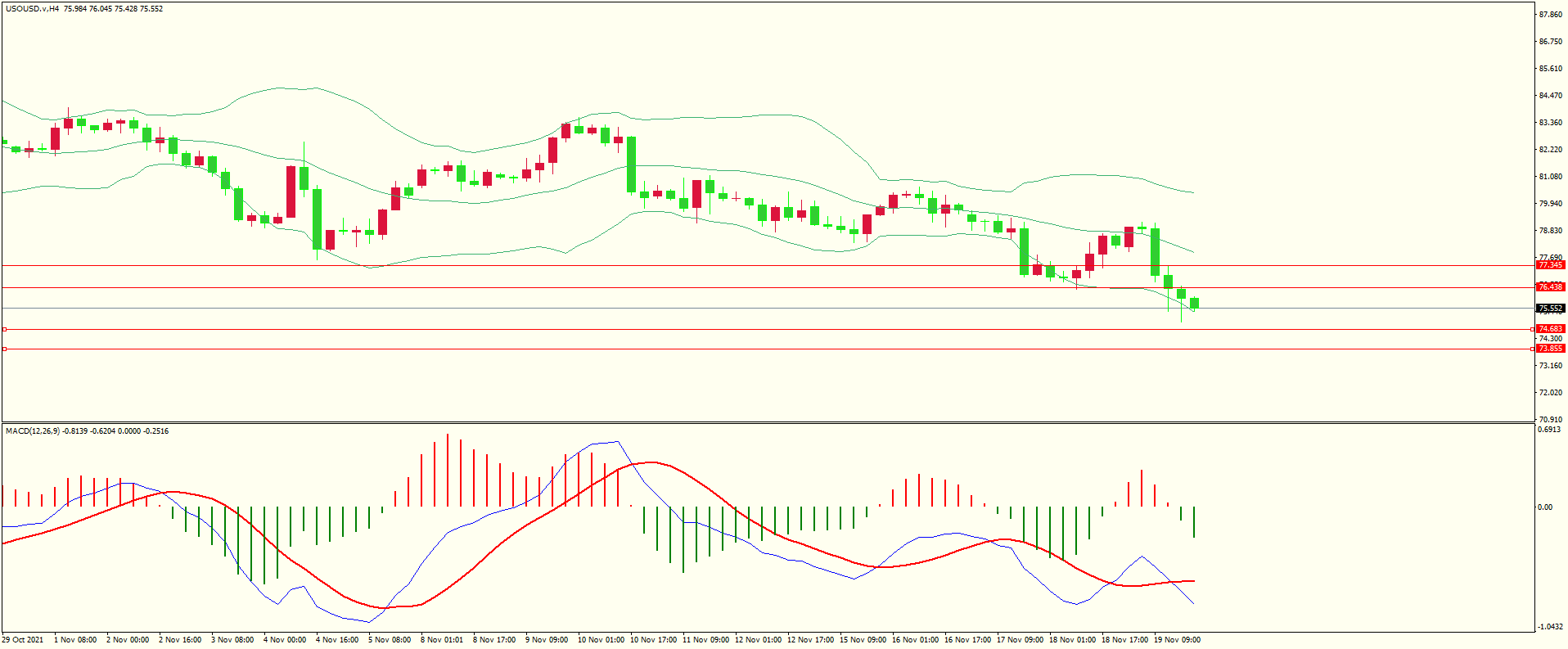Image resolution: width=1568 pixels, height=649 pixels.
Task: Click the -1.0432 MACD scale value
Action: [x=1550, y=627]
